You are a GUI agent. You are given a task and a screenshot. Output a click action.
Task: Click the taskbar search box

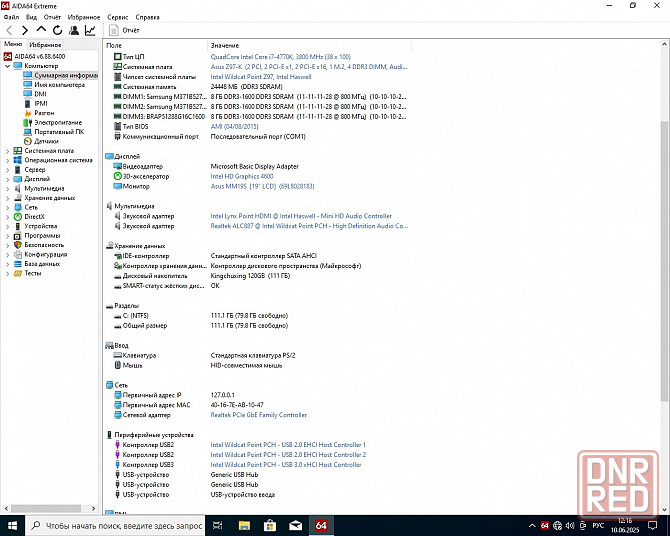coord(115,526)
